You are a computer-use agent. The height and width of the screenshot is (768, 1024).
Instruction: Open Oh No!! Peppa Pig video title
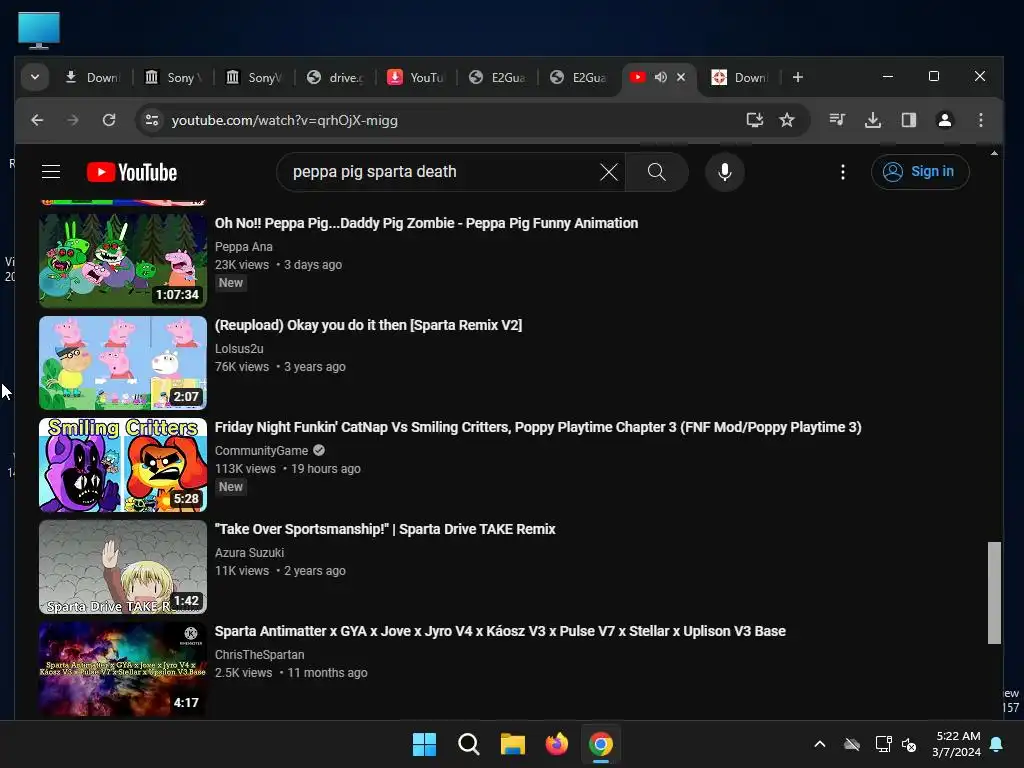pyautogui.click(x=426, y=223)
